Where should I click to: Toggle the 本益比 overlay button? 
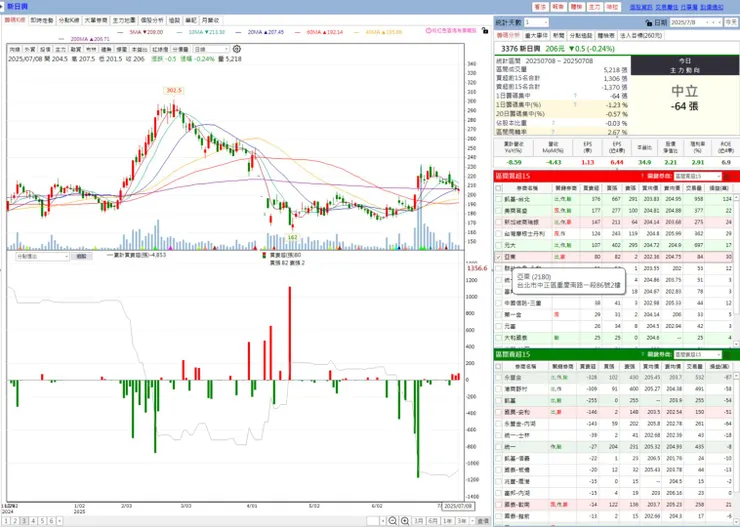[x=139, y=49]
